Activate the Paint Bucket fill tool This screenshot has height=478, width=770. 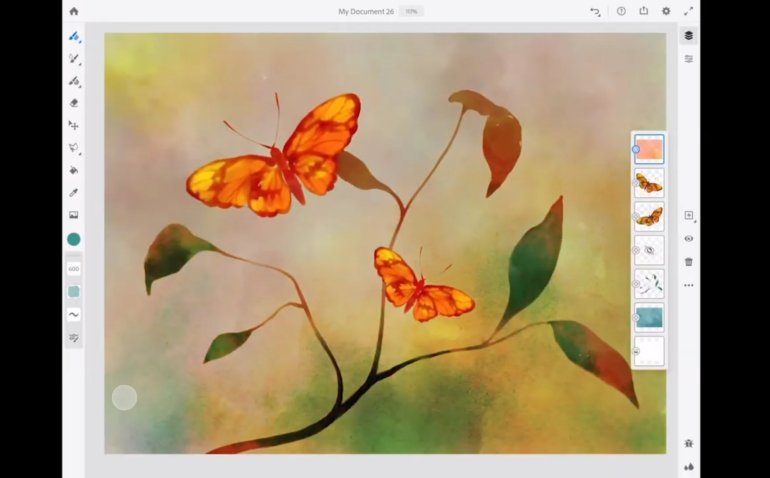pos(74,170)
